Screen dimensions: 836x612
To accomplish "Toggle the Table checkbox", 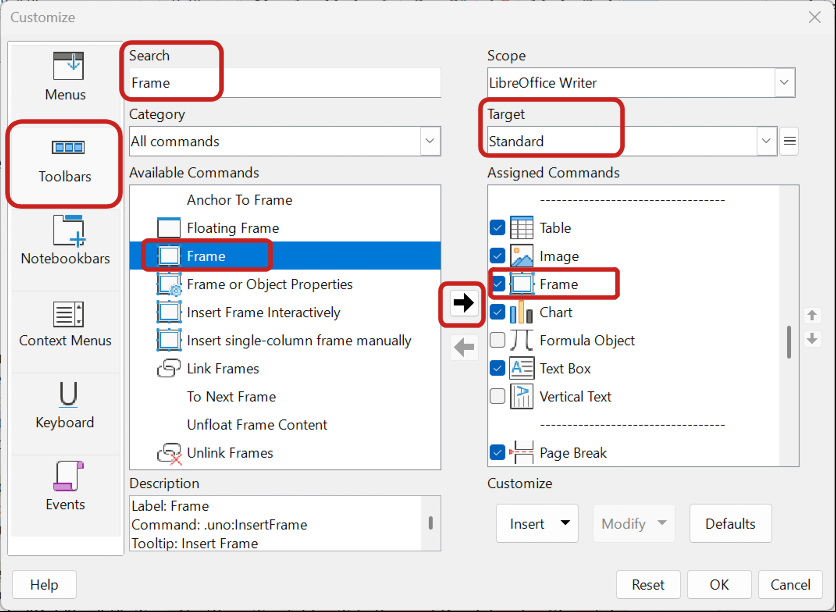I will pyautogui.click(x=497, y=228).
